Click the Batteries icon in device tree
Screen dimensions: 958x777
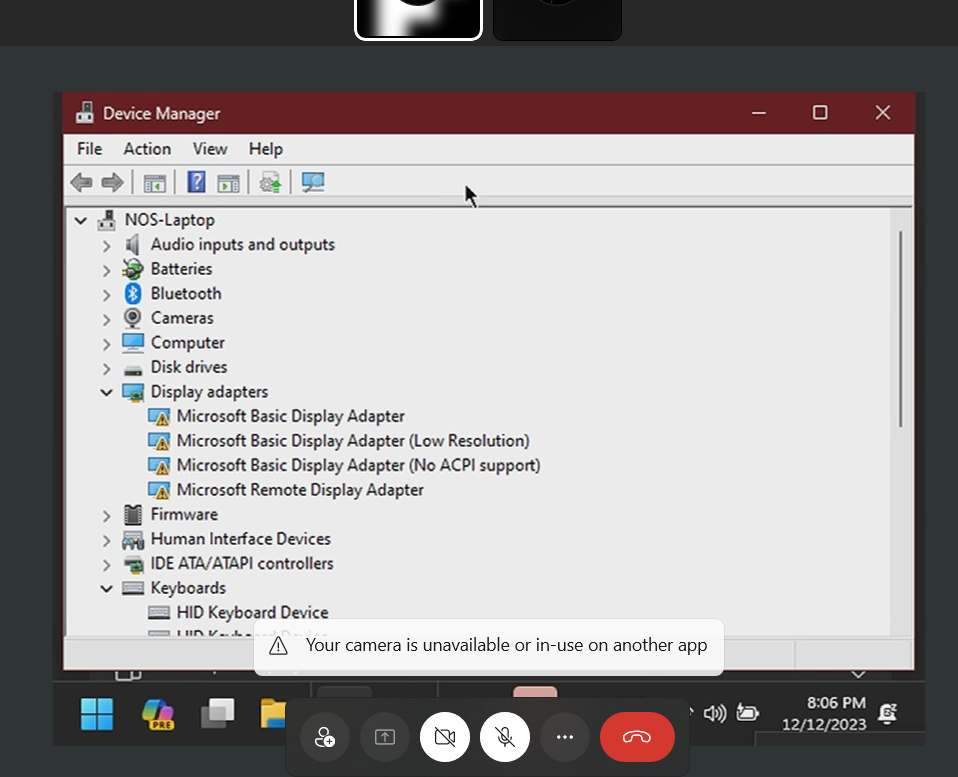tap(133, 269)
